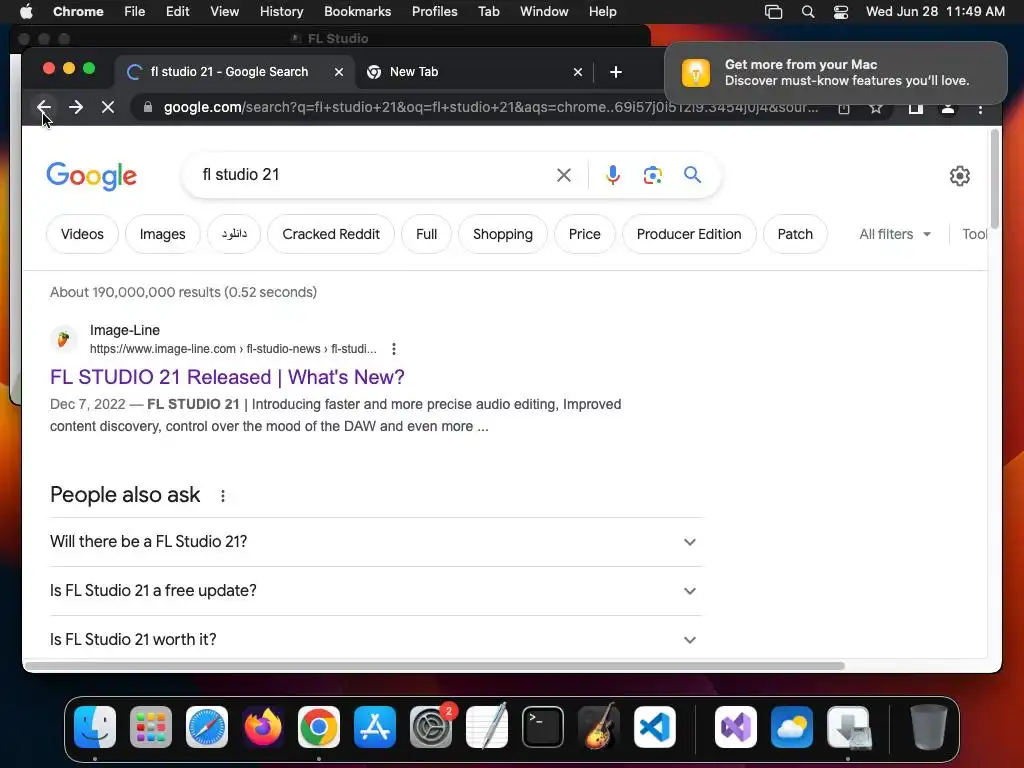The width and height of the screenshot is (1024, 768).
Task: Select the fl studio 21 Google Search tab
Action: (x=236, y=72)
